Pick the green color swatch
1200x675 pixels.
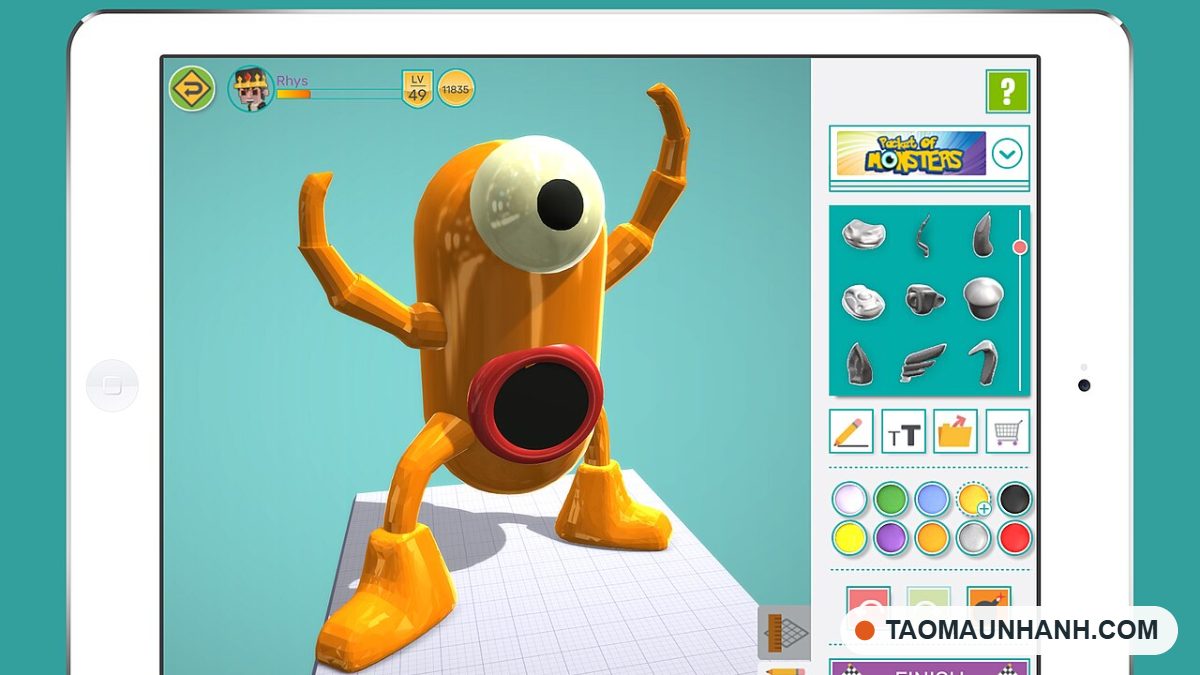click(x=891, y=499)
